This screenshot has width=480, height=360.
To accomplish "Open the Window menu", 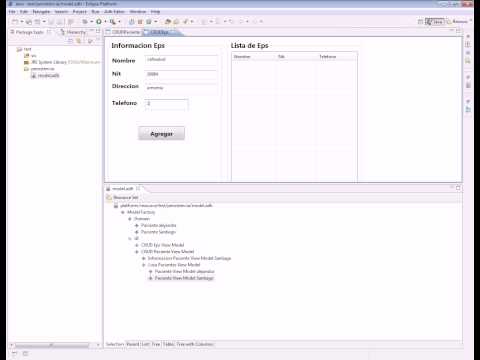I will click(x=138, y=12).
